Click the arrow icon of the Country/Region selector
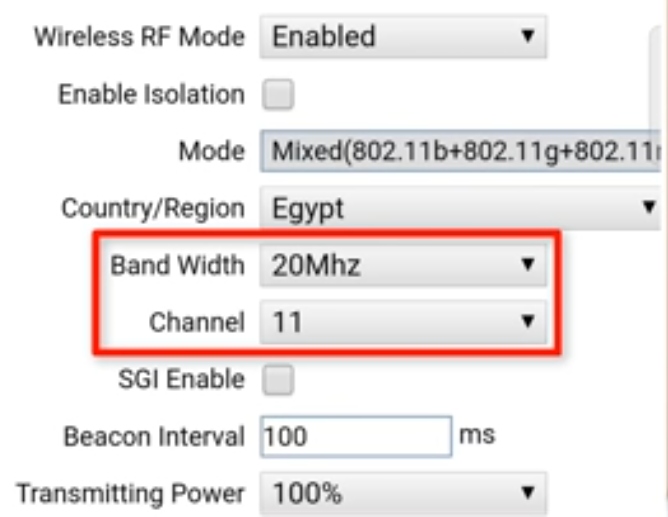The width and height of the screenshot is (668, 517). [x=650, y=207]
